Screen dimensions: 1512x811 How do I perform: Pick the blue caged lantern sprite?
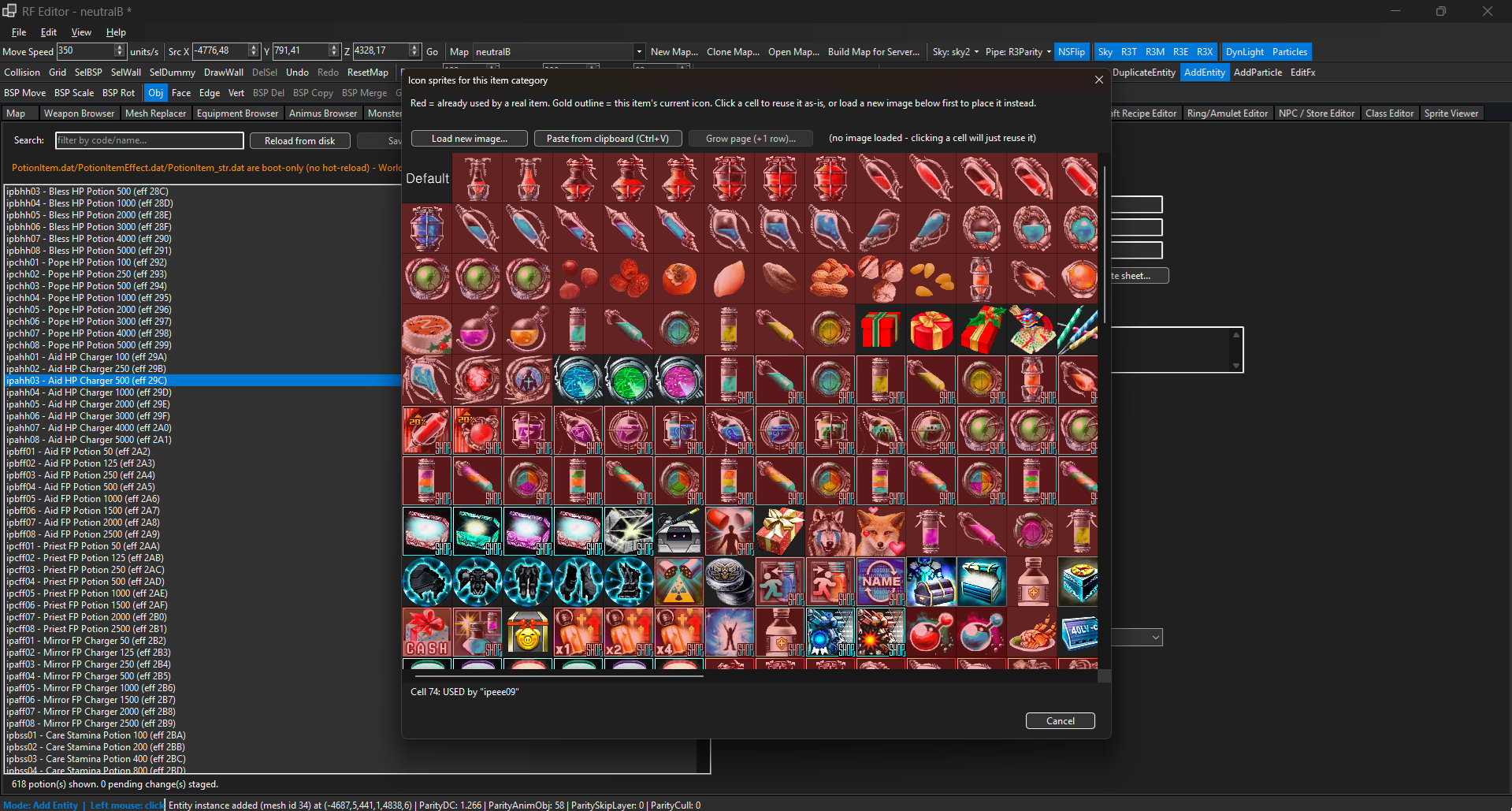click(x=427, y=229)
